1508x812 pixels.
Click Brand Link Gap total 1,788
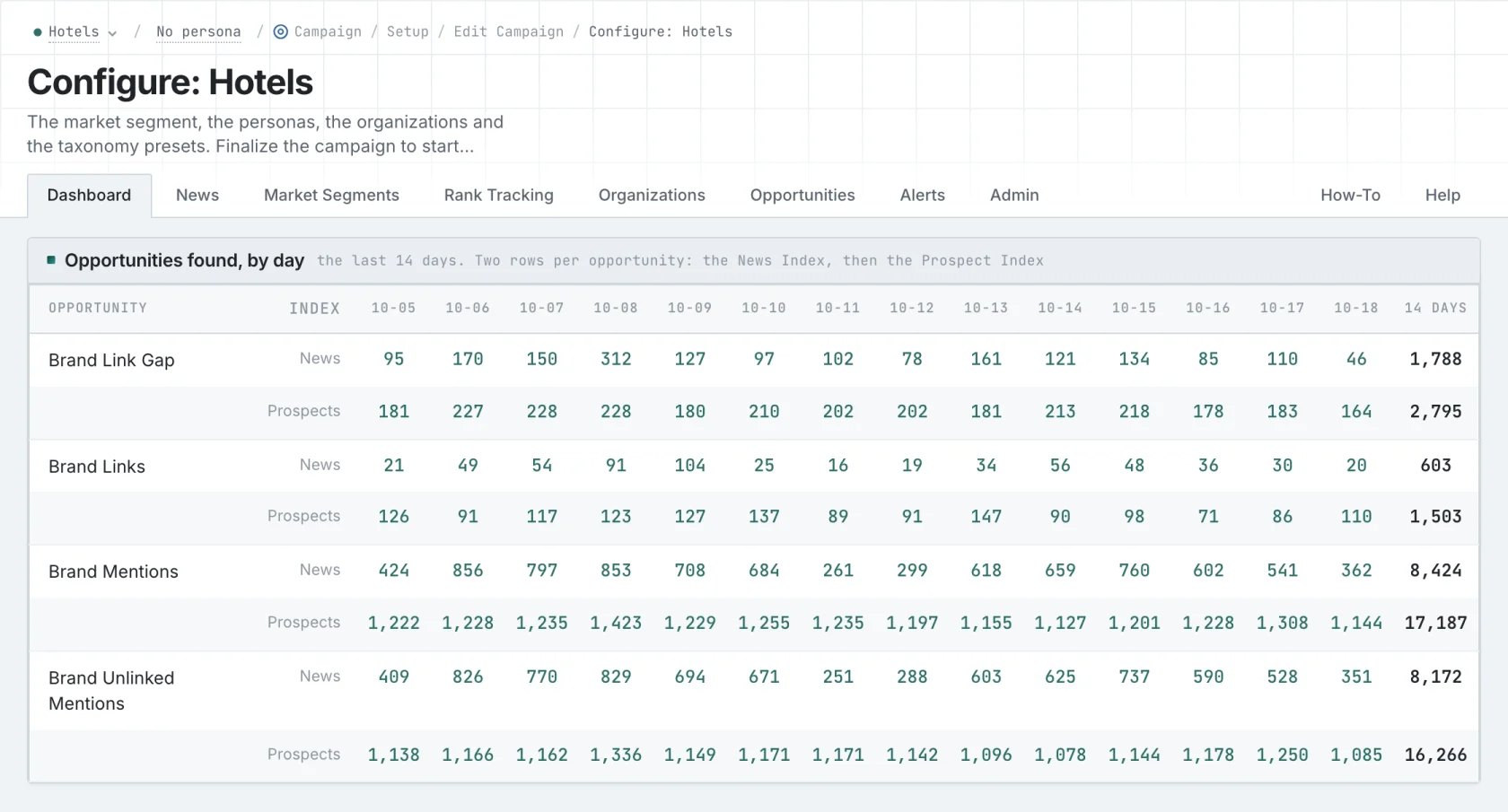(1435, 359)
